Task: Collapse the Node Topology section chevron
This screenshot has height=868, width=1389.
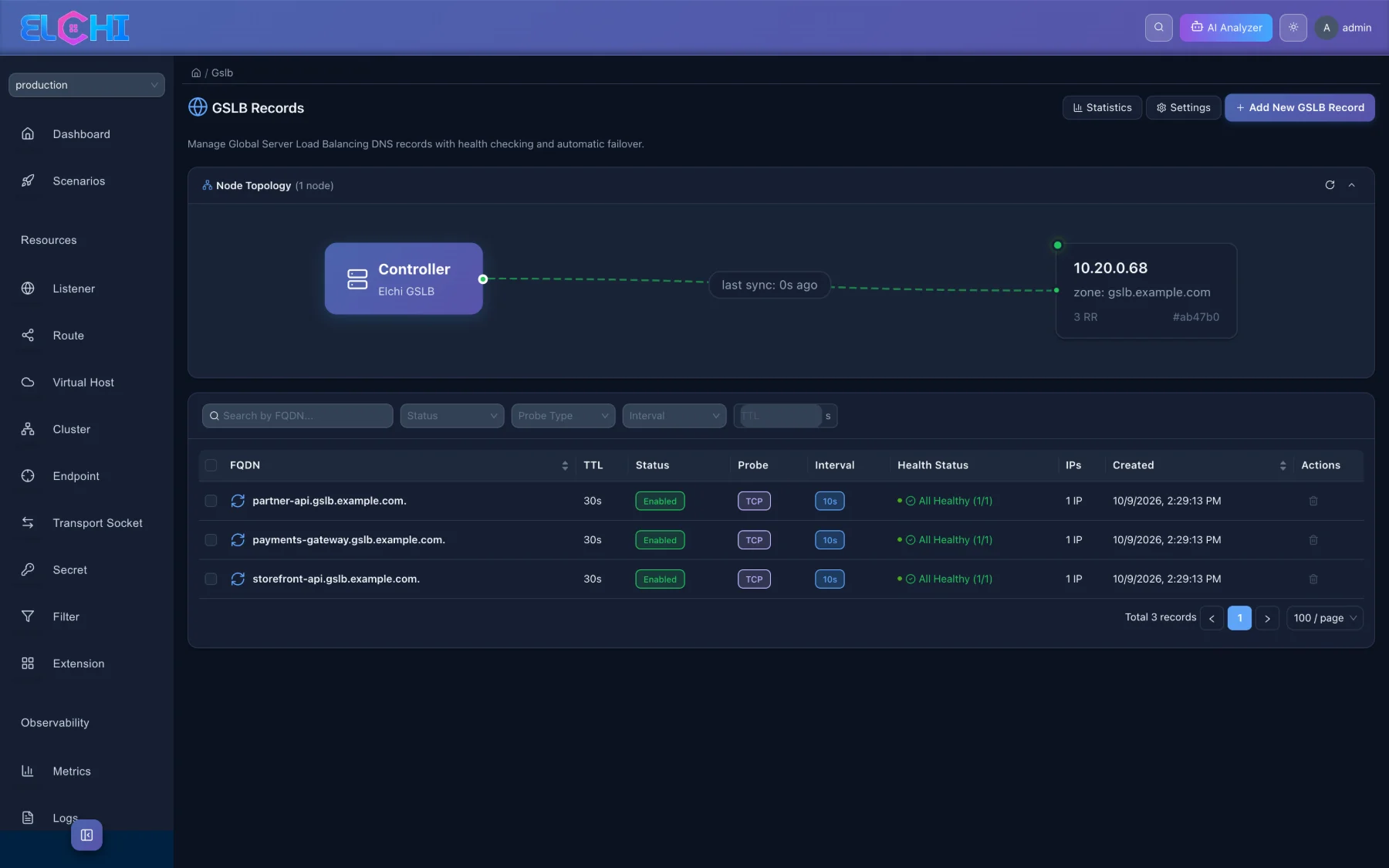Action: pos(1351,185)
